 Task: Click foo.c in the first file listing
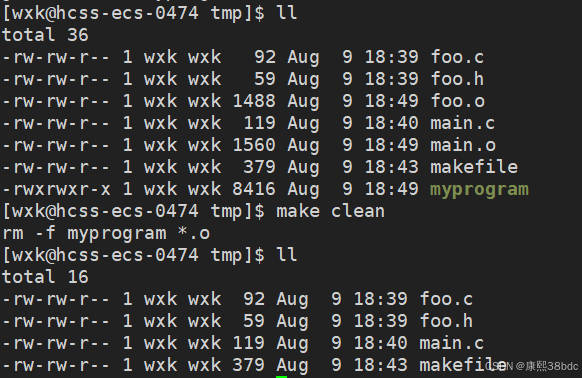click(x=457, y=57)
